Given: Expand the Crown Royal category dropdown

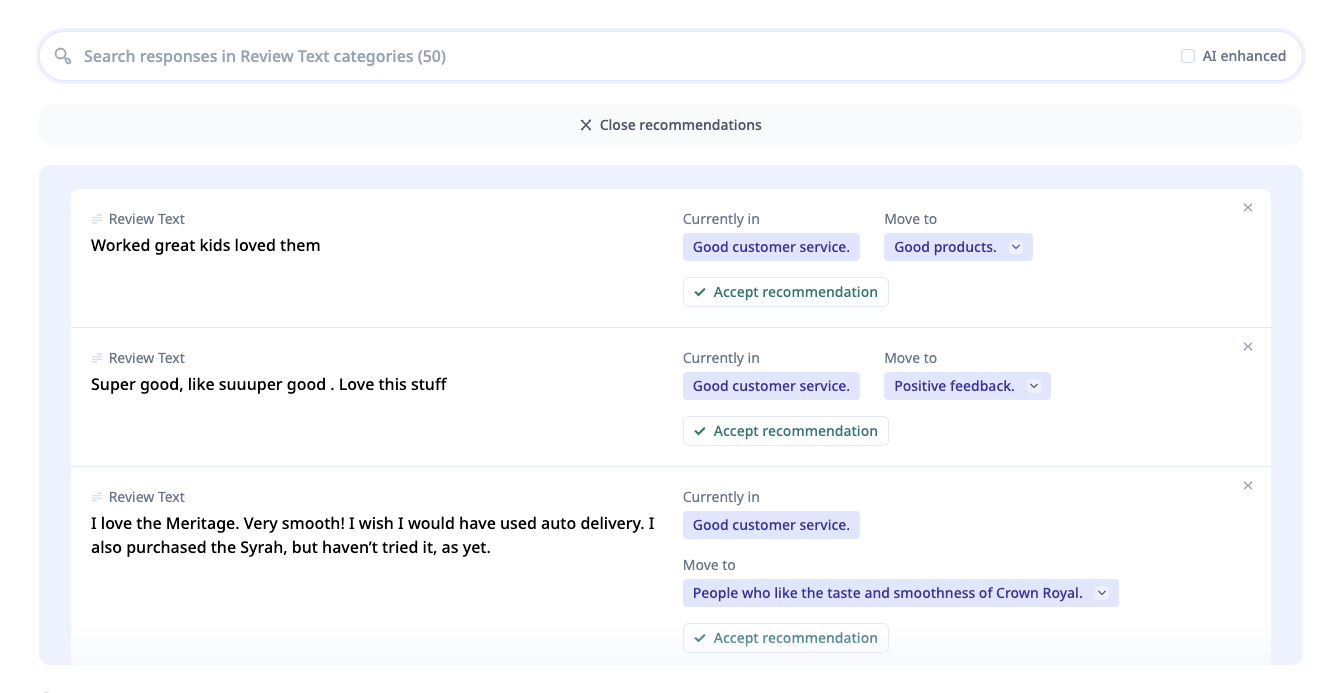Looking at the screenshot, I should (x=1102, y=593).
